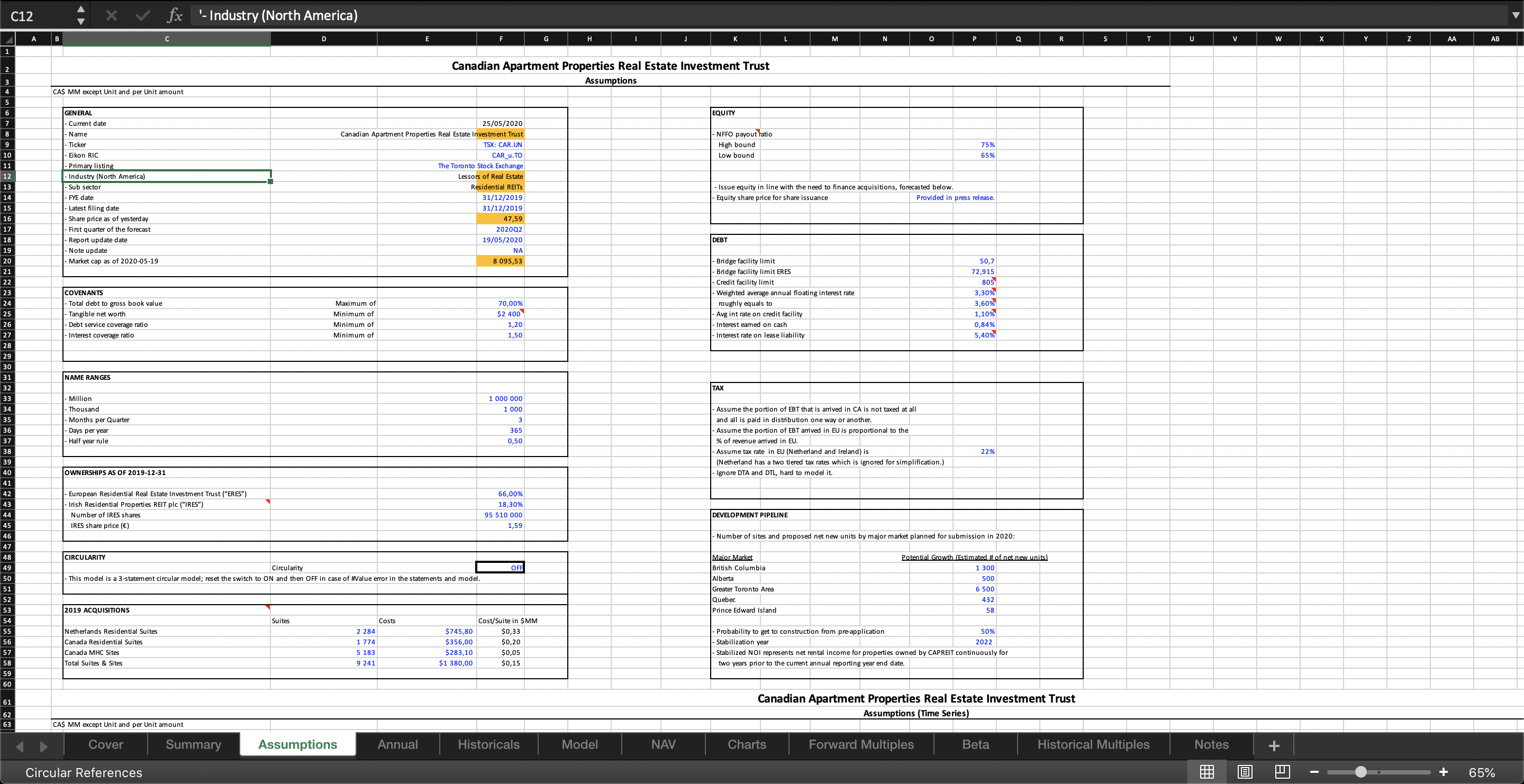Zoom out with the minus button
This screenshot has width=1524, height=784.
tap(1314, 772)
